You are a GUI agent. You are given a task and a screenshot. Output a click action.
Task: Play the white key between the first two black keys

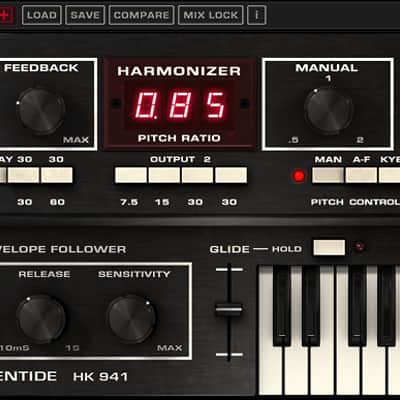297,370
